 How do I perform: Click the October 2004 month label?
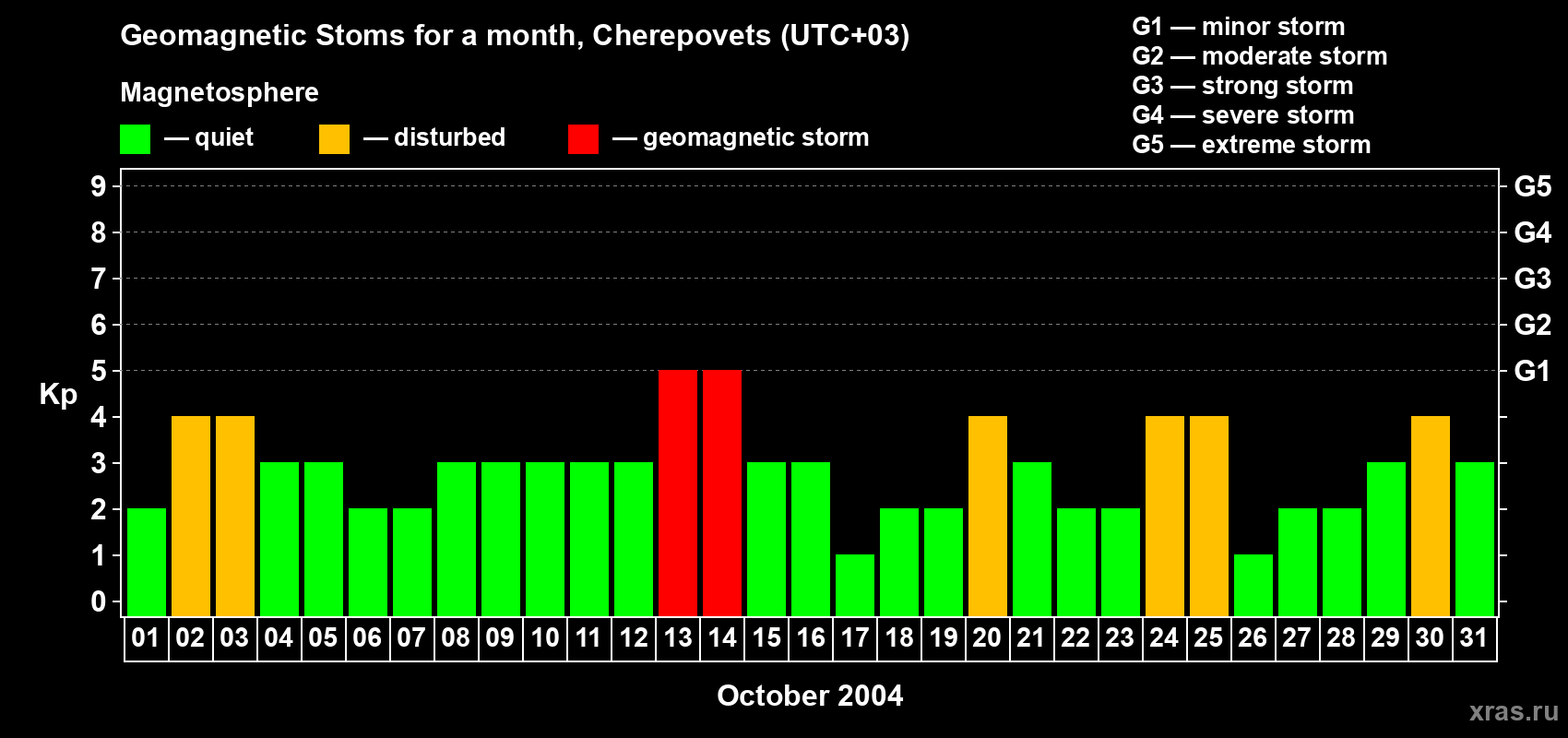coord(810,696)
